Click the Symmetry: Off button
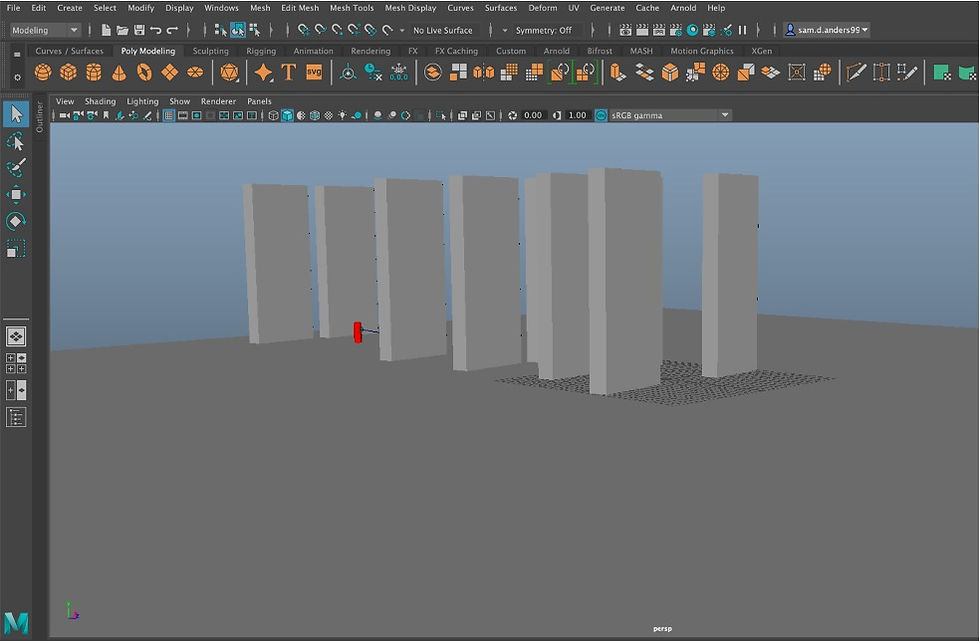Viewport: 980px width, 641px height. [x=543, y=30]
